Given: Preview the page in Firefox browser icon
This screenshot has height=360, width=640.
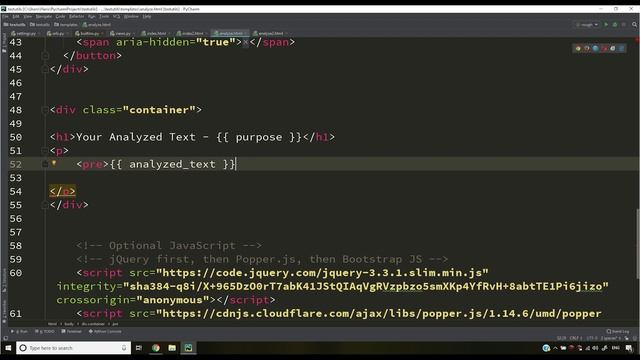Looking at the screenshot, I should [587, 49].
